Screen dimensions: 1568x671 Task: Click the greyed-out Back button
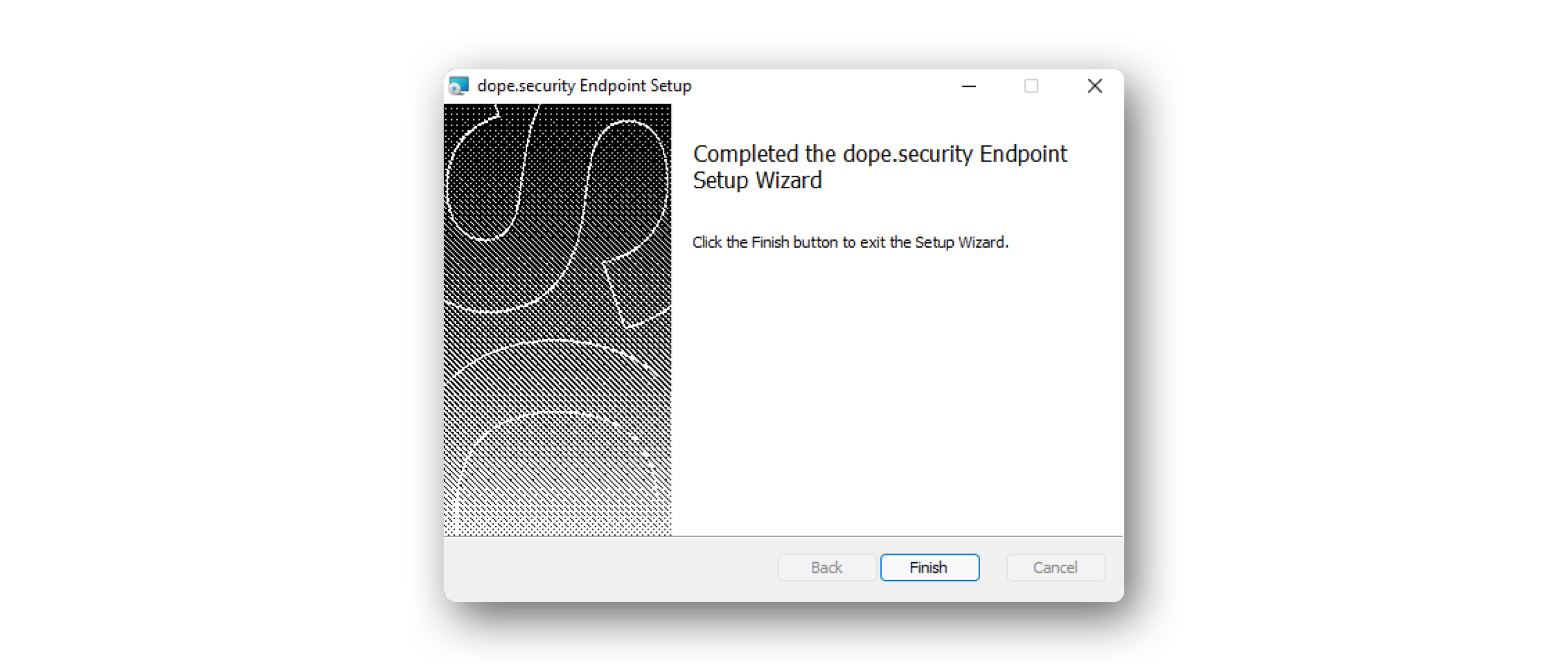[x=826, y=567]
